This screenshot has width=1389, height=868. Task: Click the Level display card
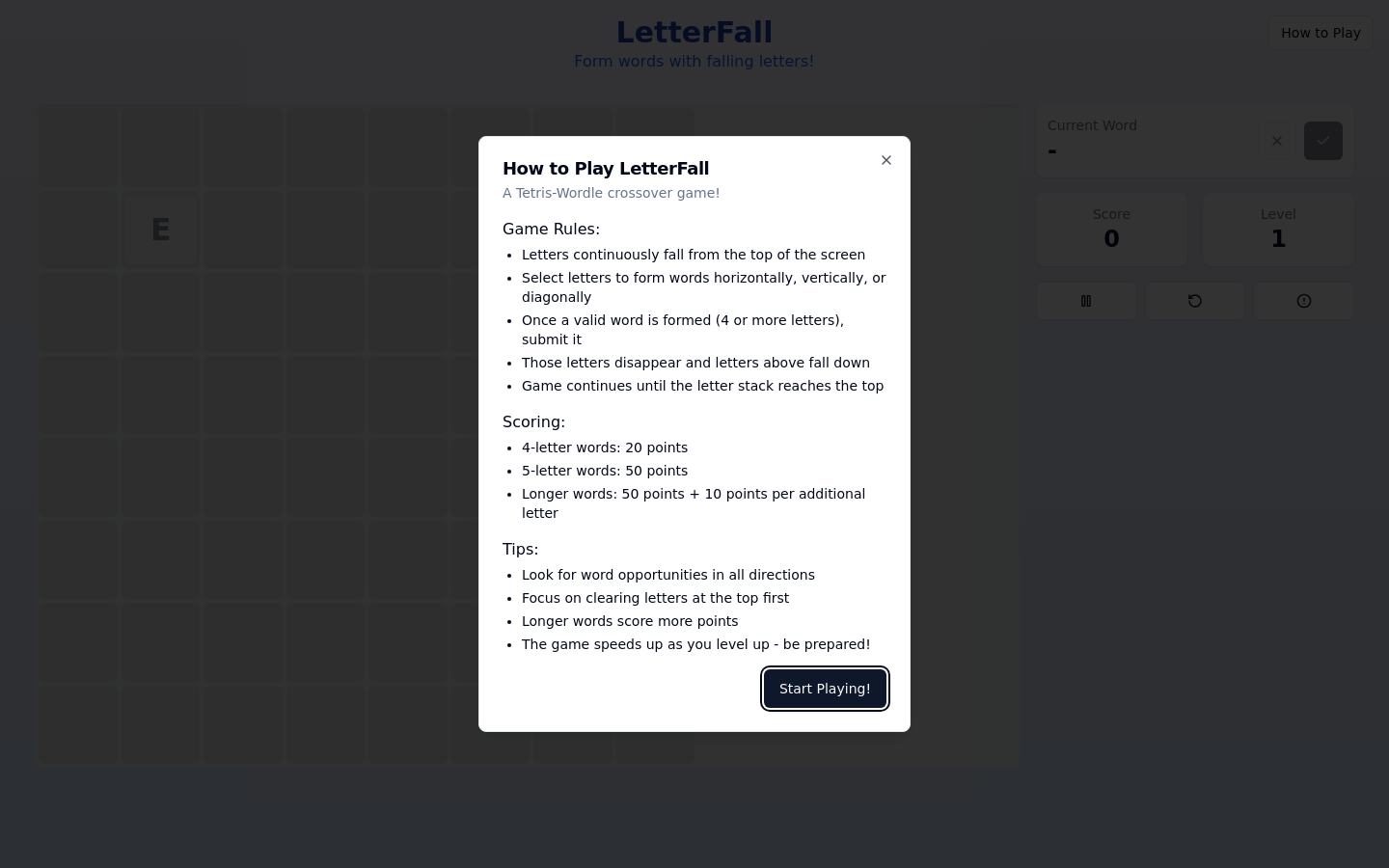1279,230
